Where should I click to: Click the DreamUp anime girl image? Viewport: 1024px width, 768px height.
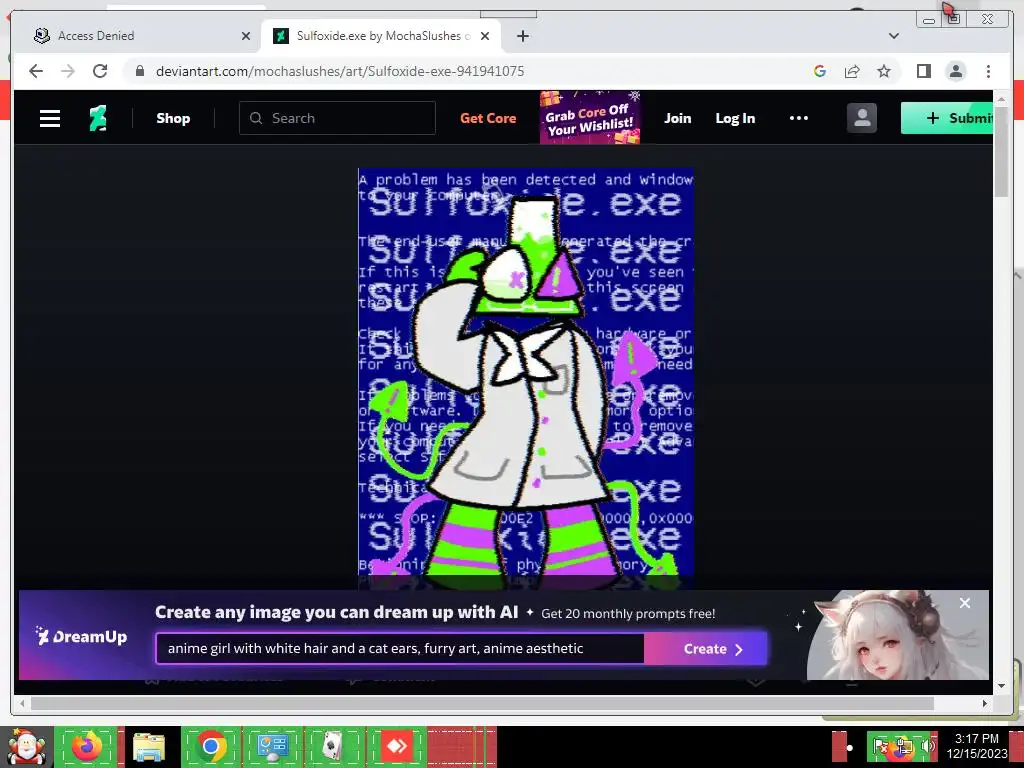[x=898, y=635]
